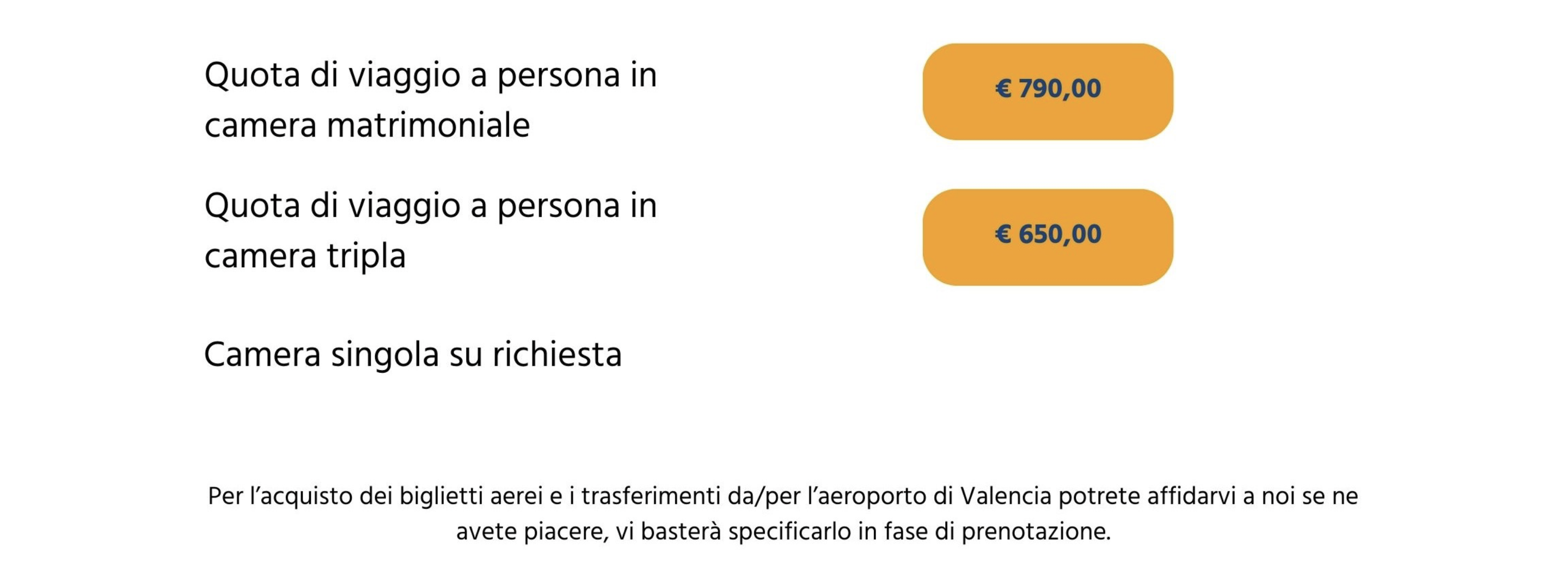
Task: Click the word "prenotazione" in the footer note
Action: (x=1036, y=532)
